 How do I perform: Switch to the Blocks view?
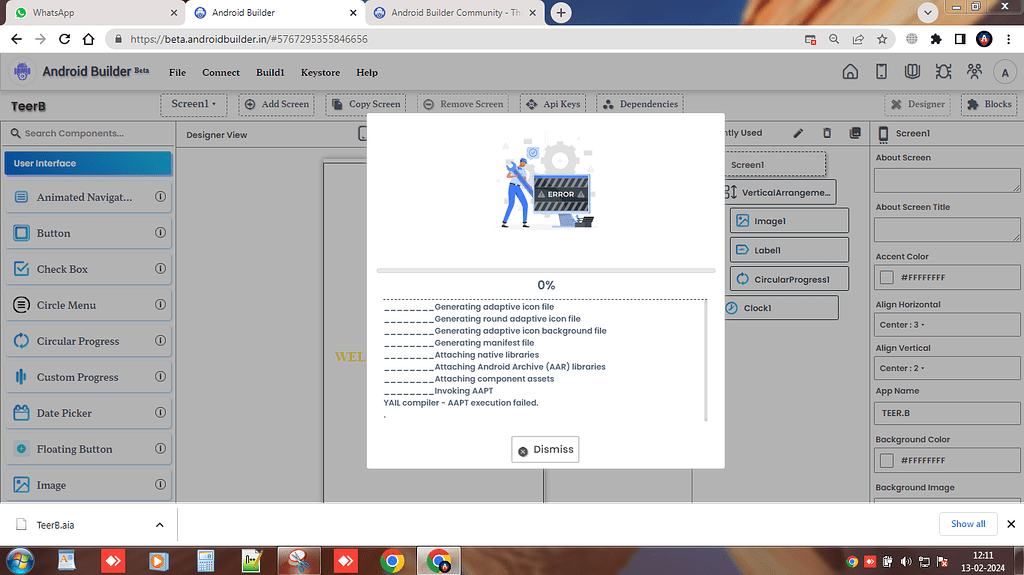tap(989, 105)
